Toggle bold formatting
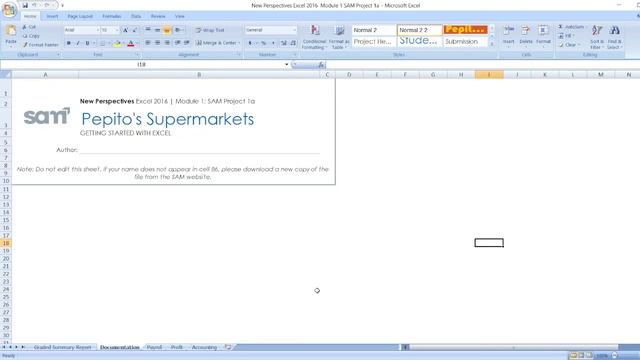Image resolution: width=640 pixels, height=360 pixels. pyautogui.click(x=69, y=43)
